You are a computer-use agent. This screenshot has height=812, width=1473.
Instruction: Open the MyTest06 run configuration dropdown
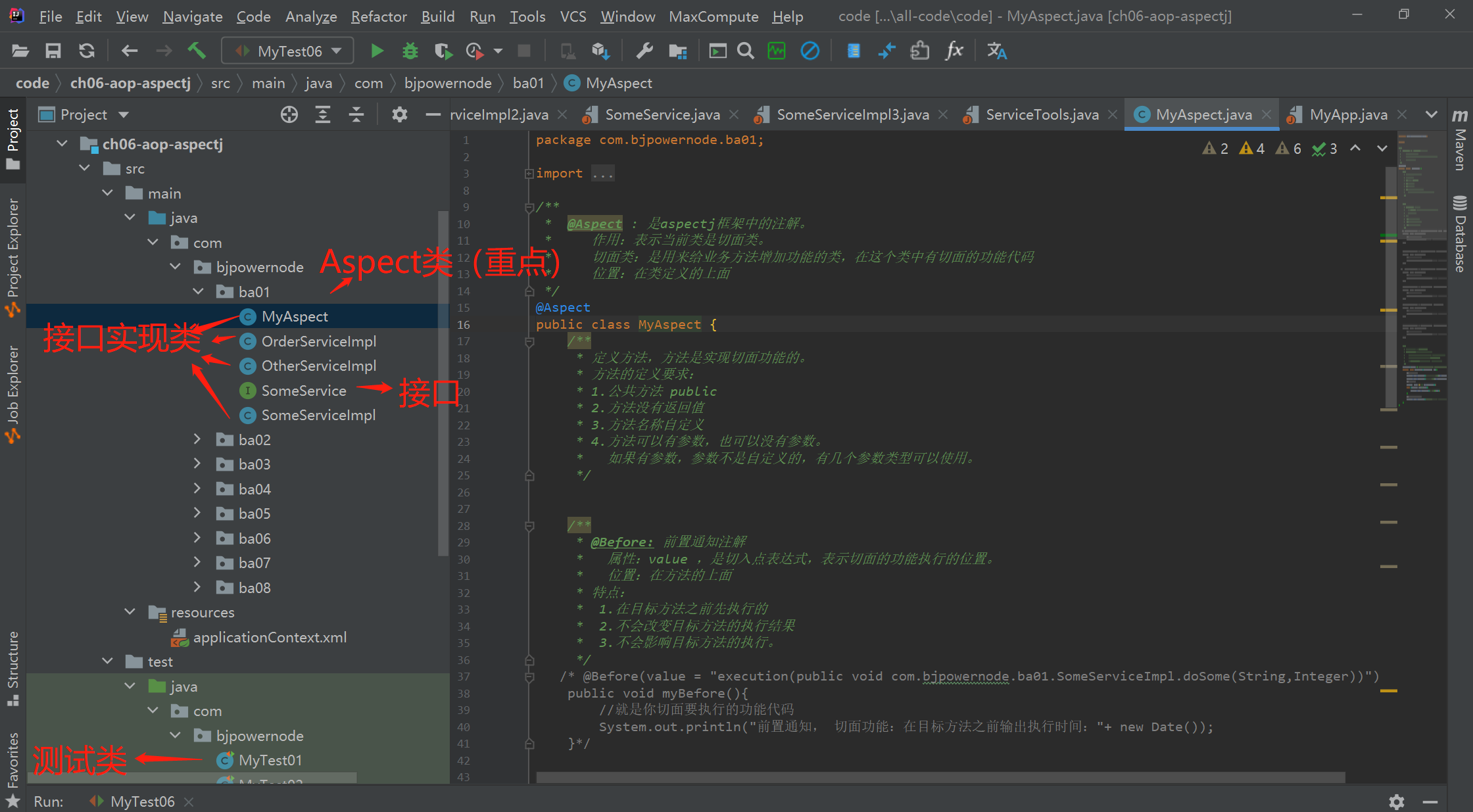[x=336, y=50]
